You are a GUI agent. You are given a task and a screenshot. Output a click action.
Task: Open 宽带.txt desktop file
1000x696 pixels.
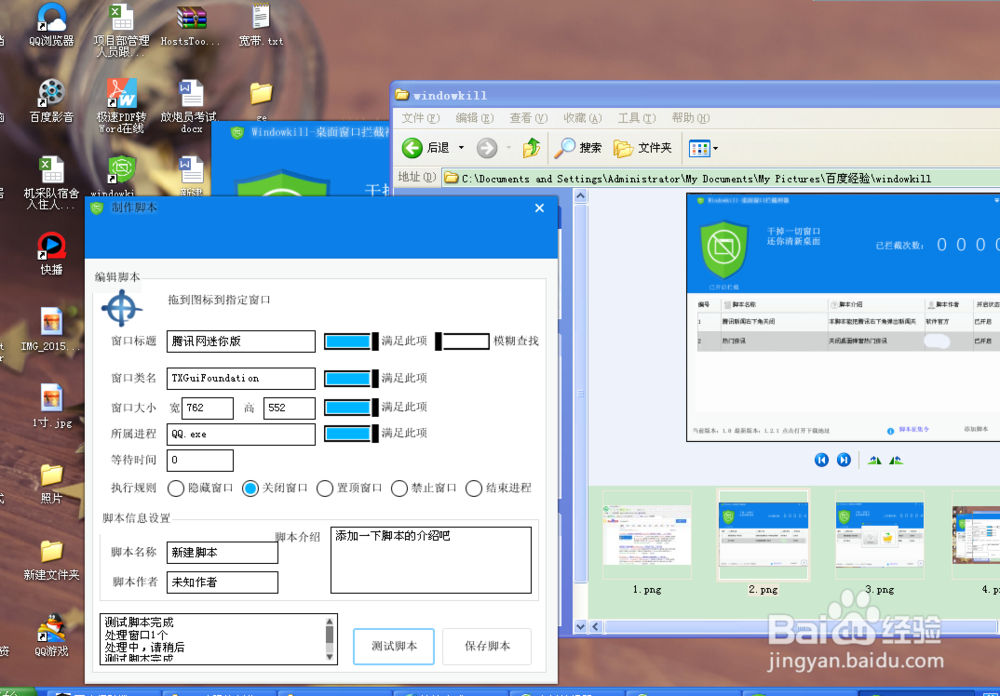(261, 25)
